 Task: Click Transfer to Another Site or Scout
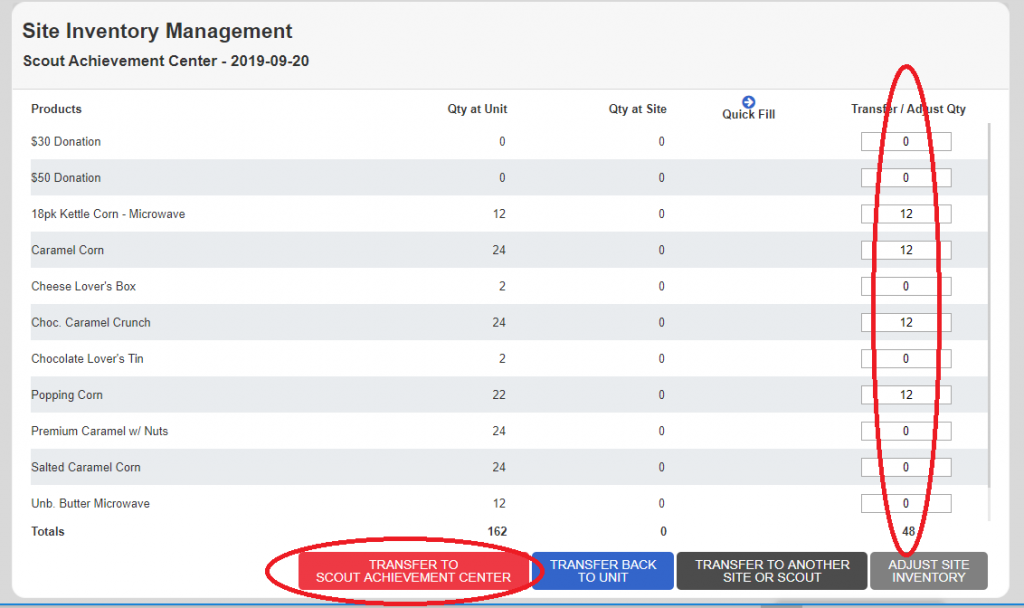coord(772,571)
